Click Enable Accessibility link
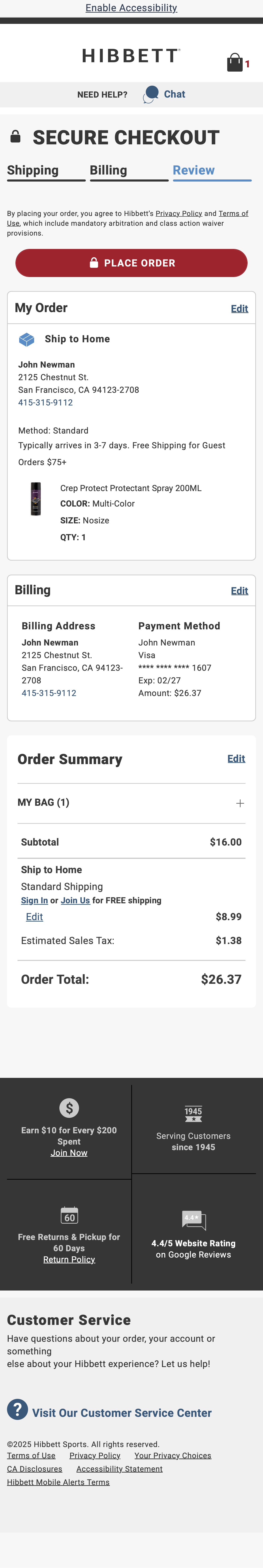Screen dimensions: 263x1568 click(131, 8)
